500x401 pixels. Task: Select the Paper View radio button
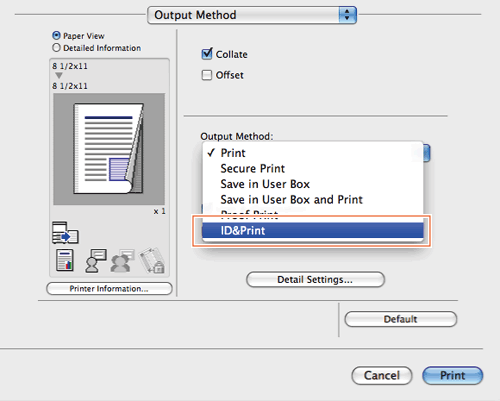pyautogui.click(x=56, y=35)
